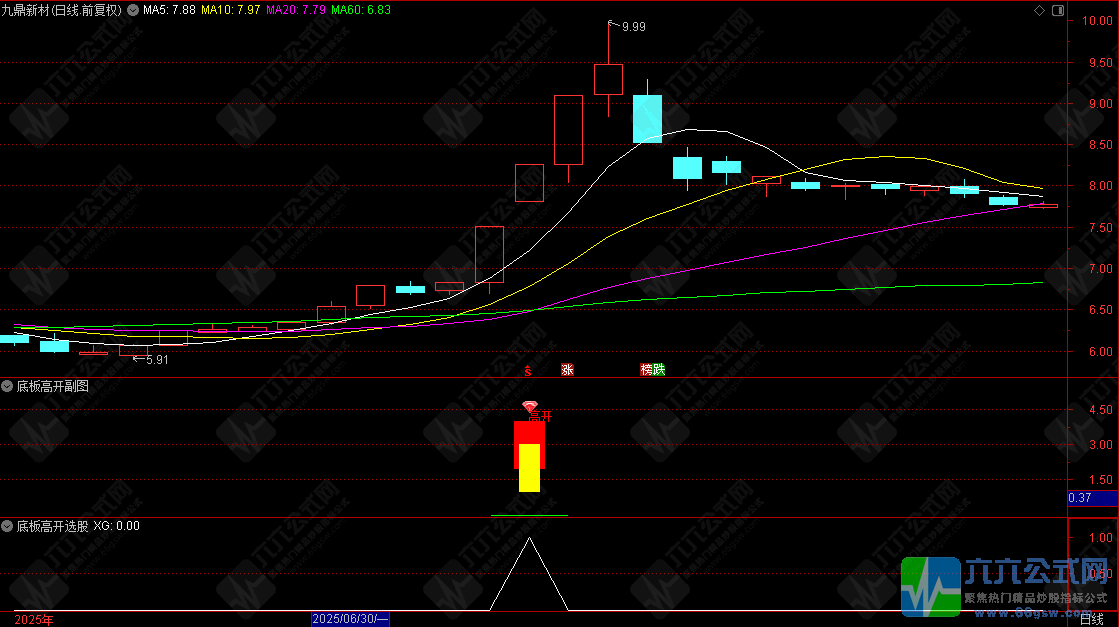Viewport: 1119px width, 627px height.
Task: Click the MA5: 7.88 indicator label
Action: pos(169,10)
